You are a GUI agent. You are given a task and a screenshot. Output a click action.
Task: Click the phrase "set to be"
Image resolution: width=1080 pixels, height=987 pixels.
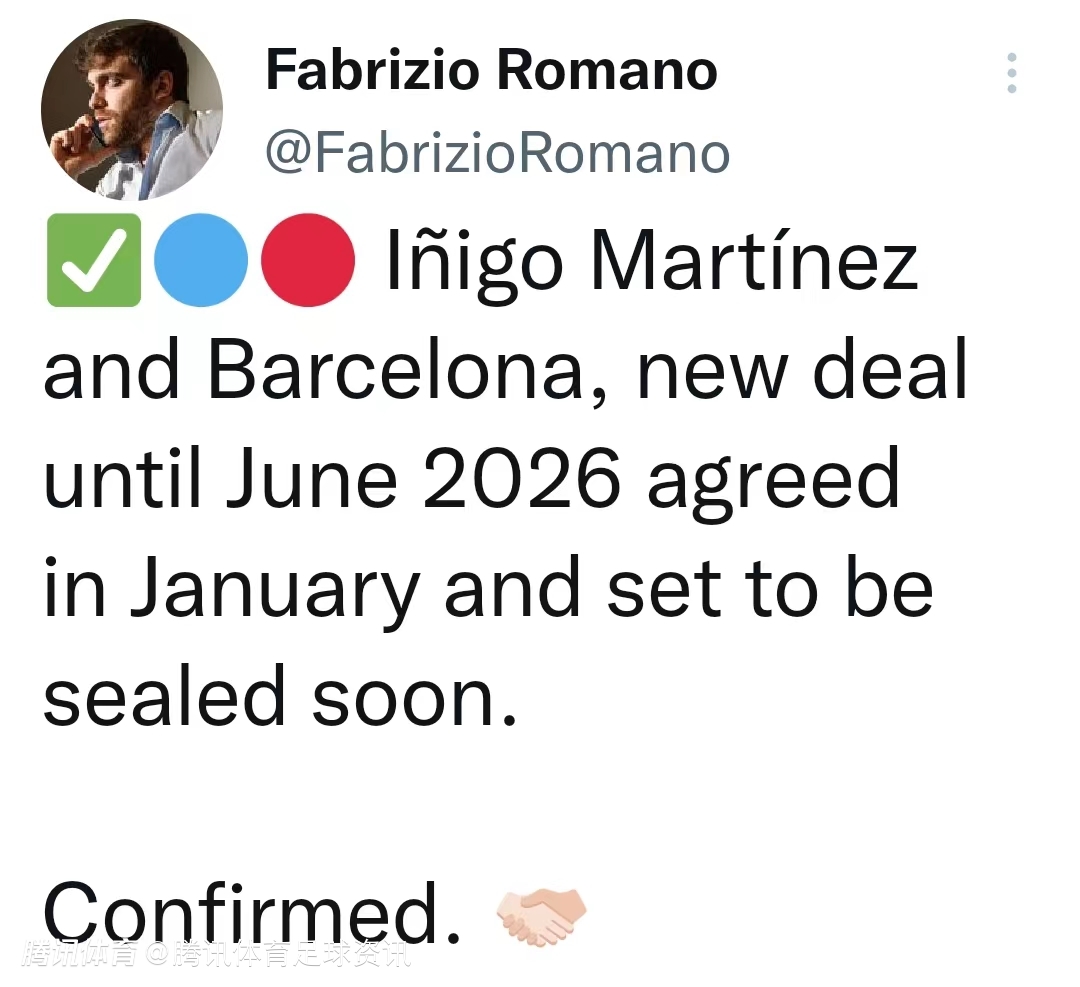[769, 590]
